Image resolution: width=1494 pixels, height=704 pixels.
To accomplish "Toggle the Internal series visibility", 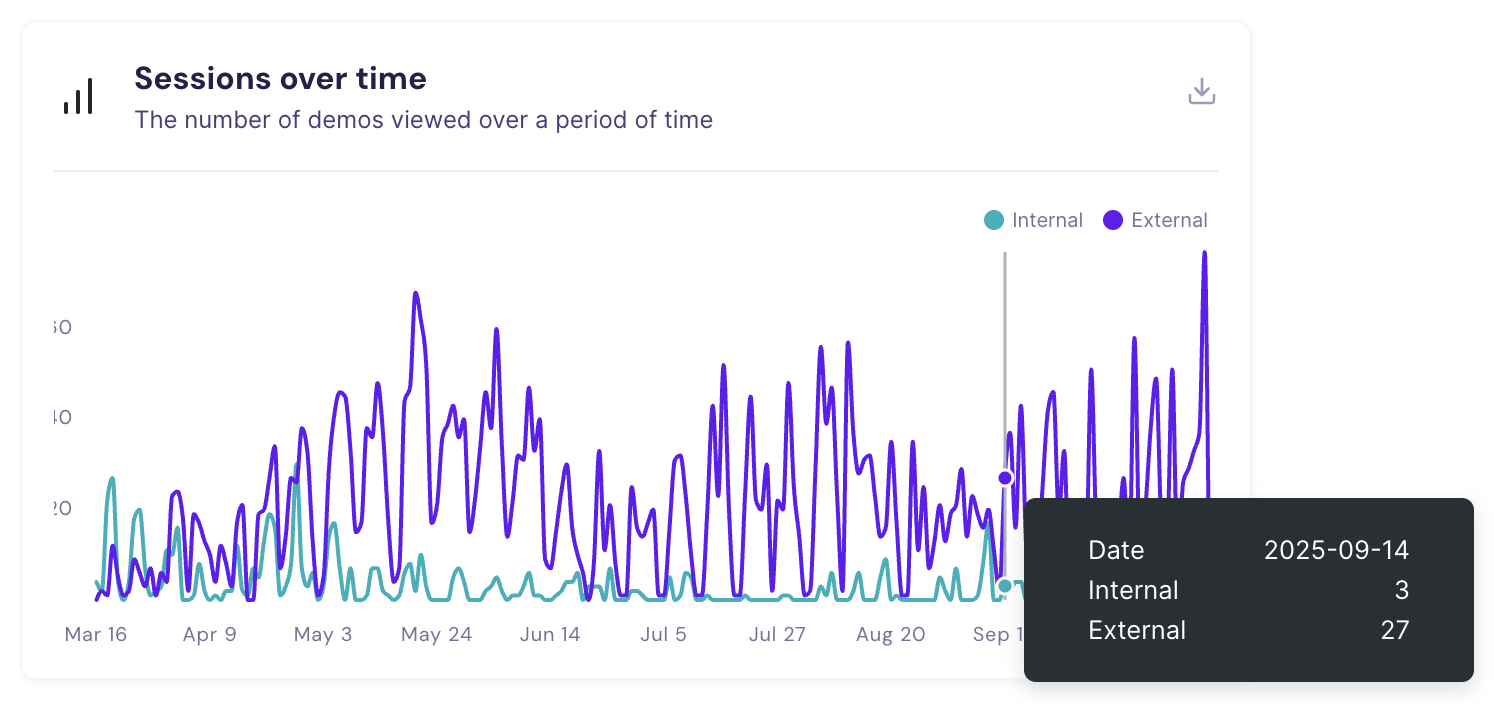I will click(1034, 220).
